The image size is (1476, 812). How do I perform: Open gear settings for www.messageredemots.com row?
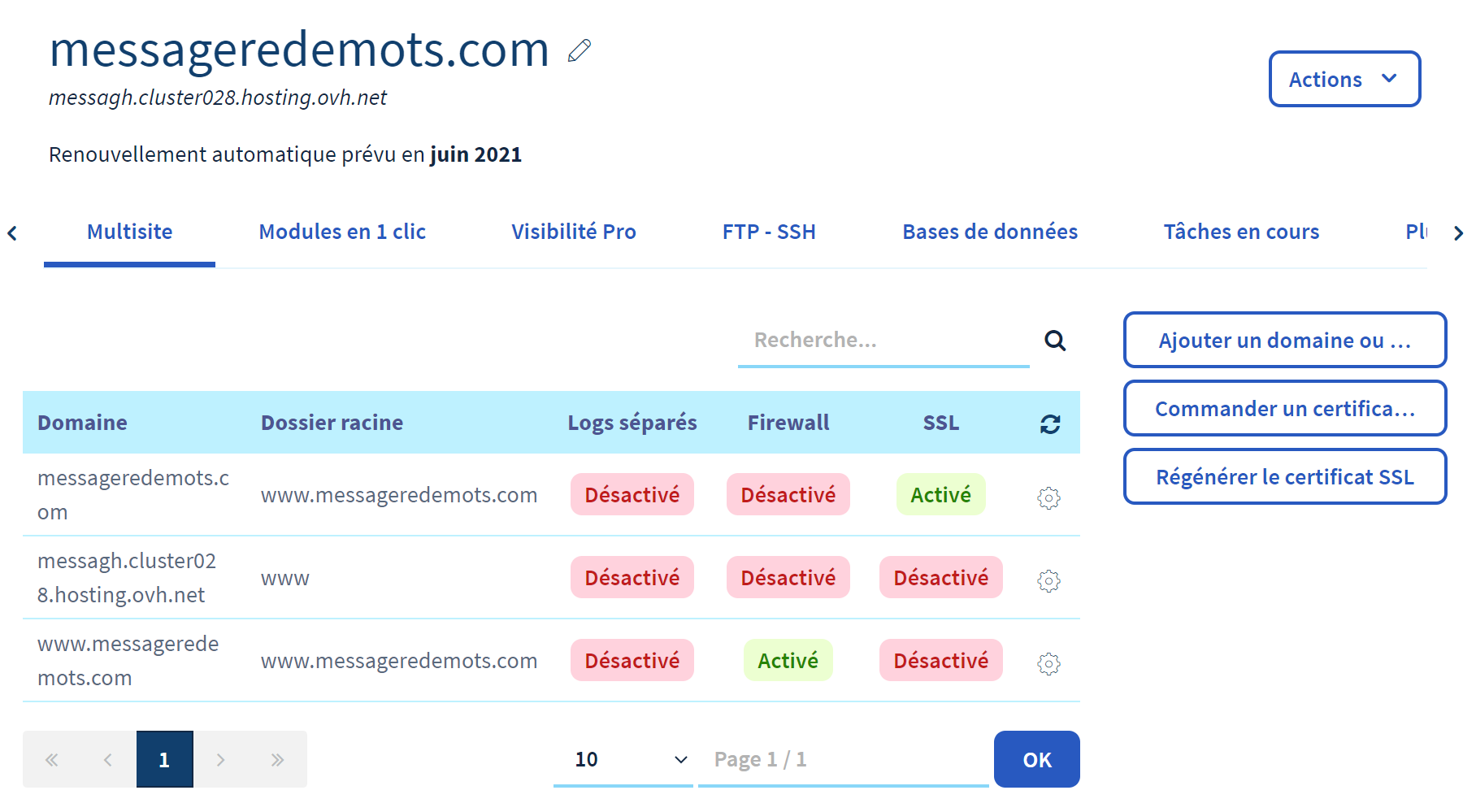point(1048,663)
